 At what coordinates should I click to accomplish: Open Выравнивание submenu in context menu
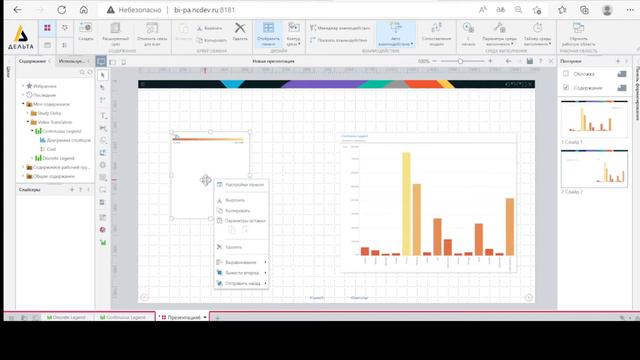point(241,262)
